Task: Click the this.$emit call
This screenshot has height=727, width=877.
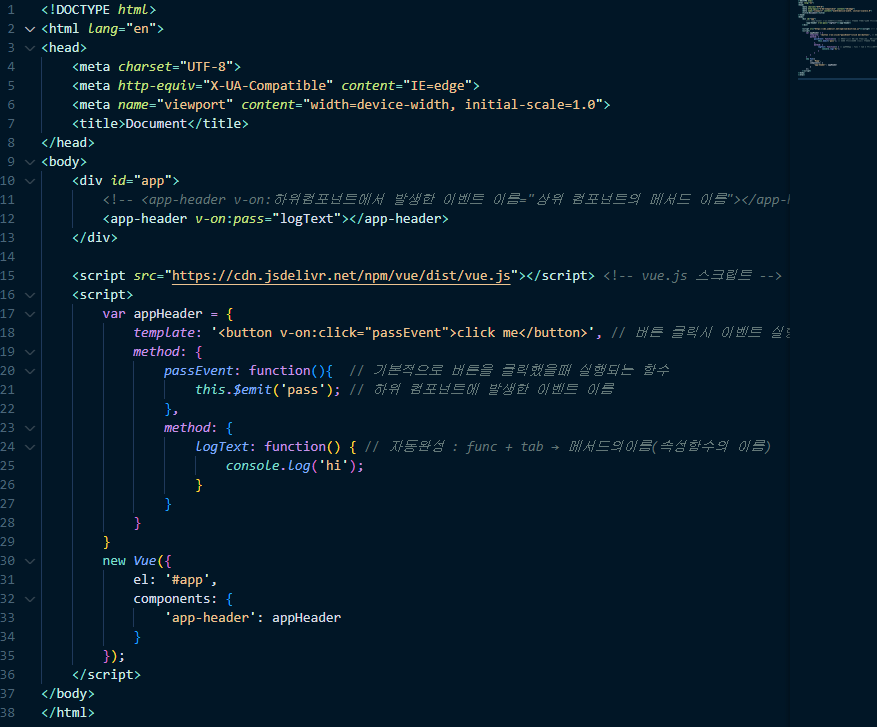Action: tap(267, 390)
